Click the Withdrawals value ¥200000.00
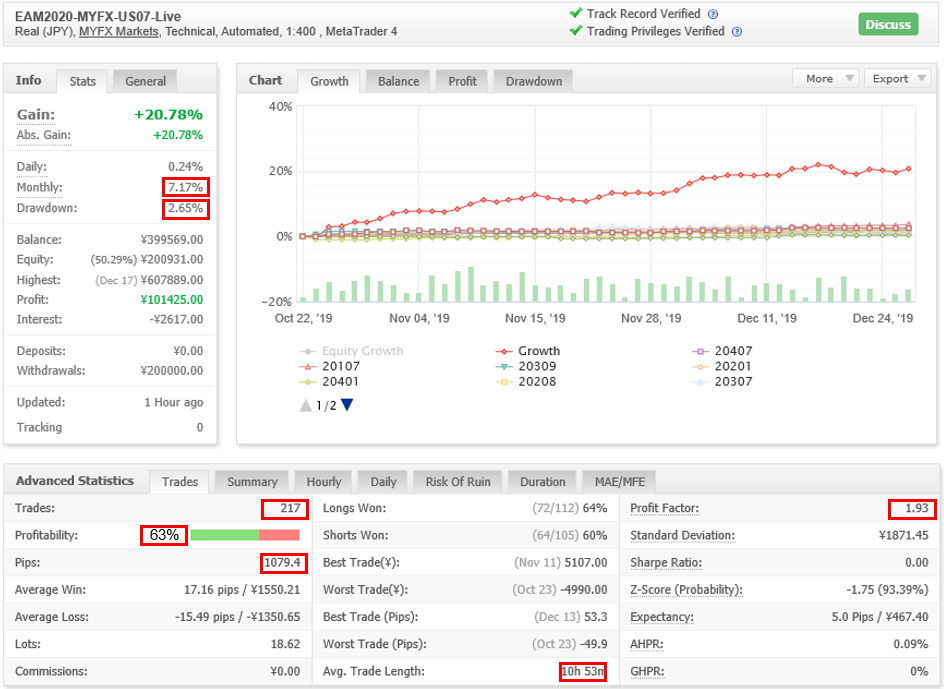This screenshot has height=689, width=944. (172, 370)
